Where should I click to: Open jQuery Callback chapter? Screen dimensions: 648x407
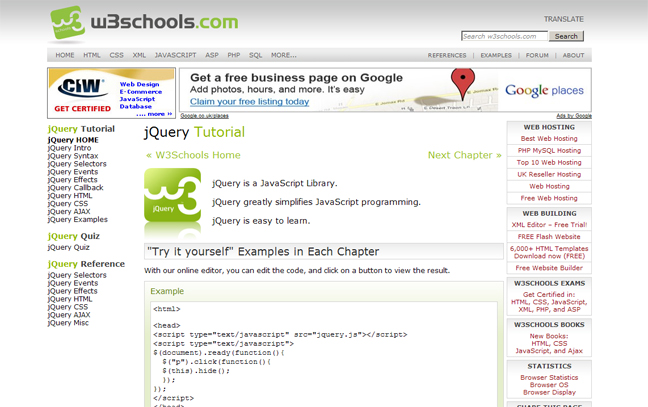tap(76, 188)
